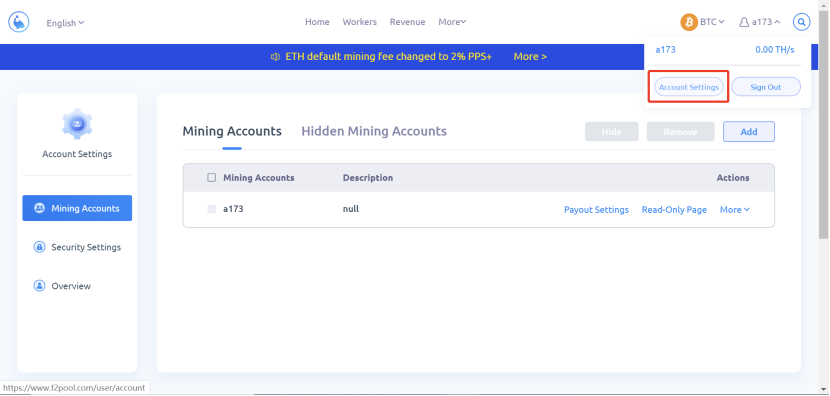The height and width of the screenshot is (396, 830).
Task: Go to the Home page
Action: pyautogui.click(x=317, y=22)
